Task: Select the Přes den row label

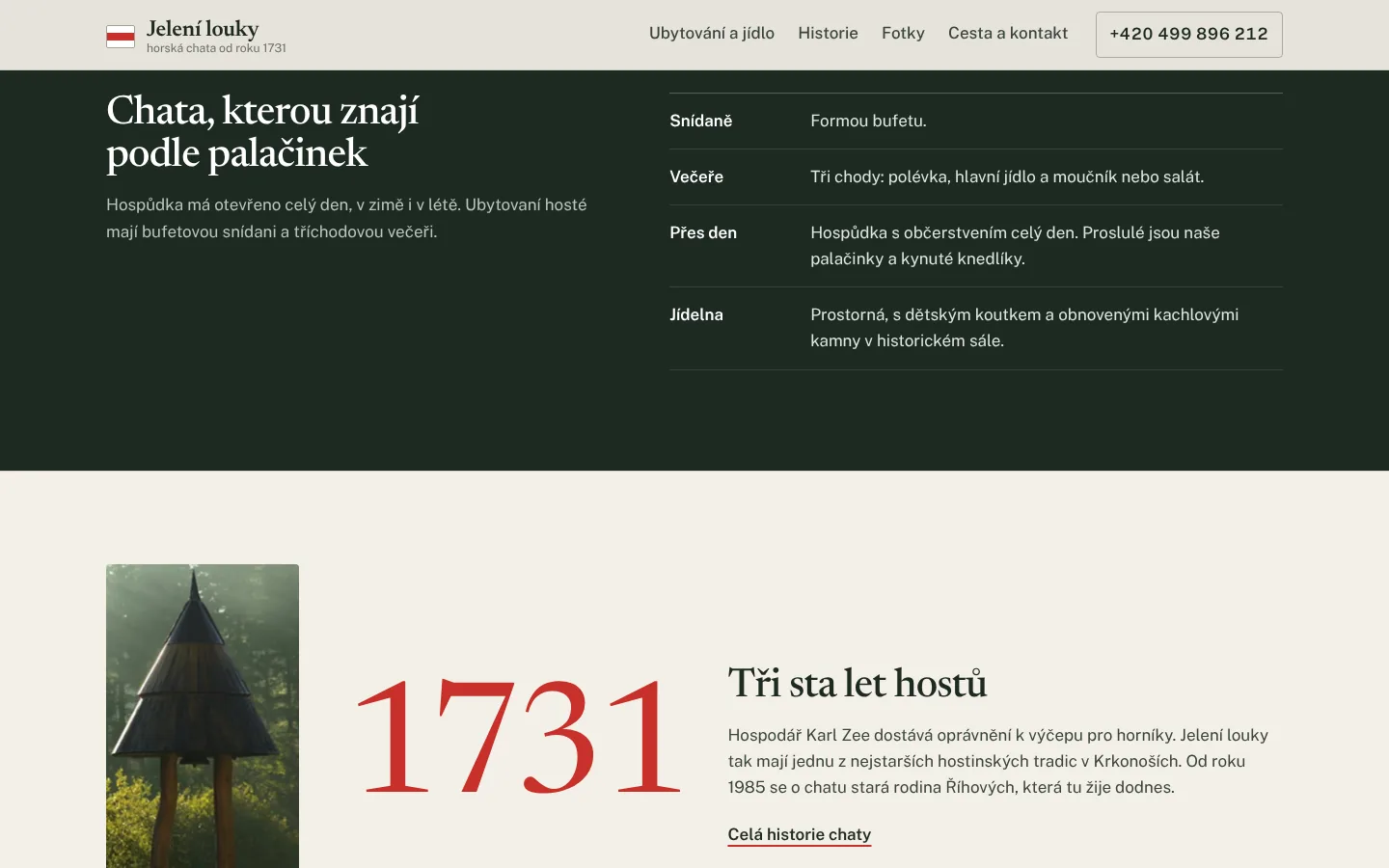Action: (703, 233)
